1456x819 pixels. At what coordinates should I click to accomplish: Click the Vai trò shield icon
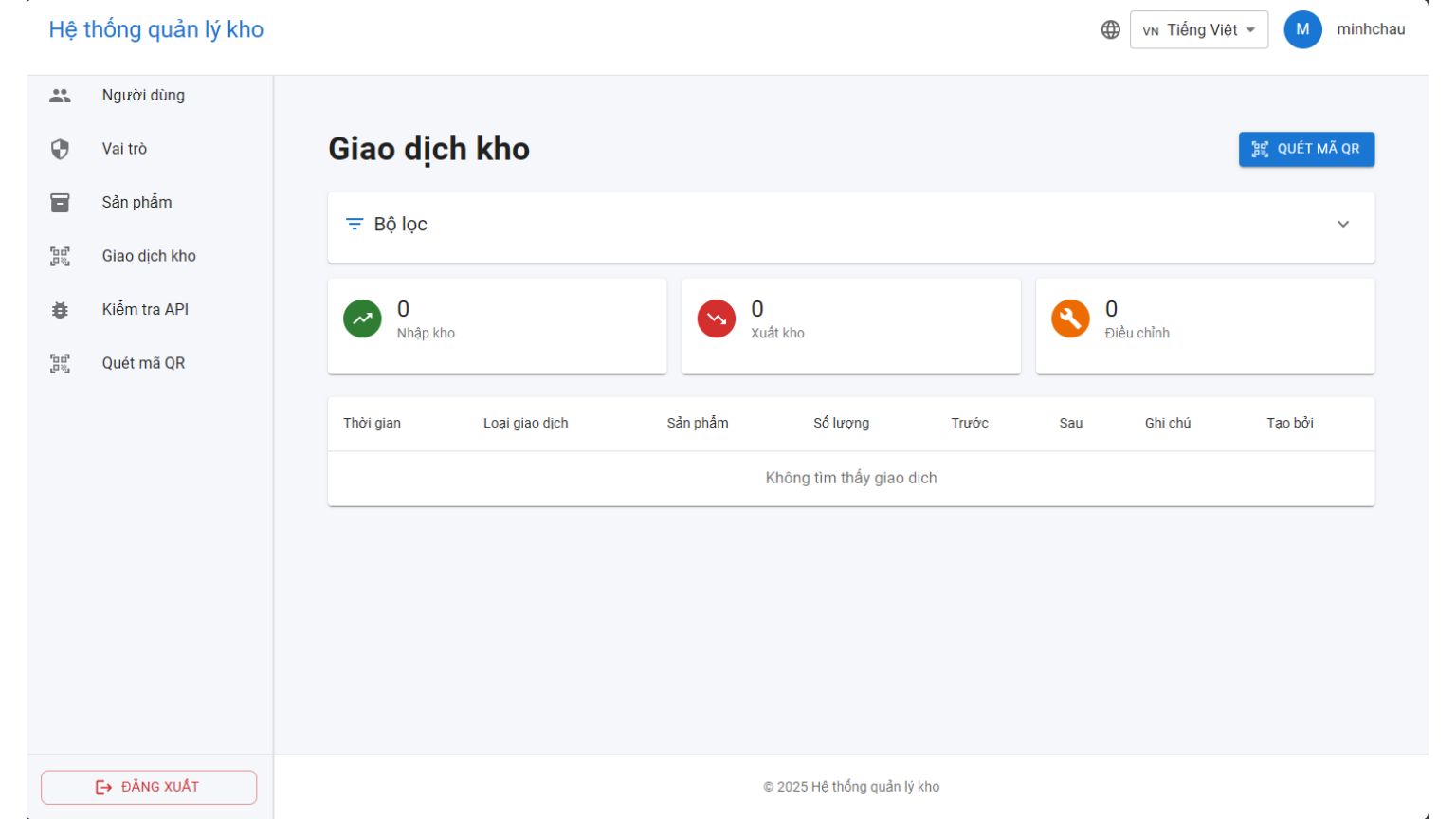59,148
